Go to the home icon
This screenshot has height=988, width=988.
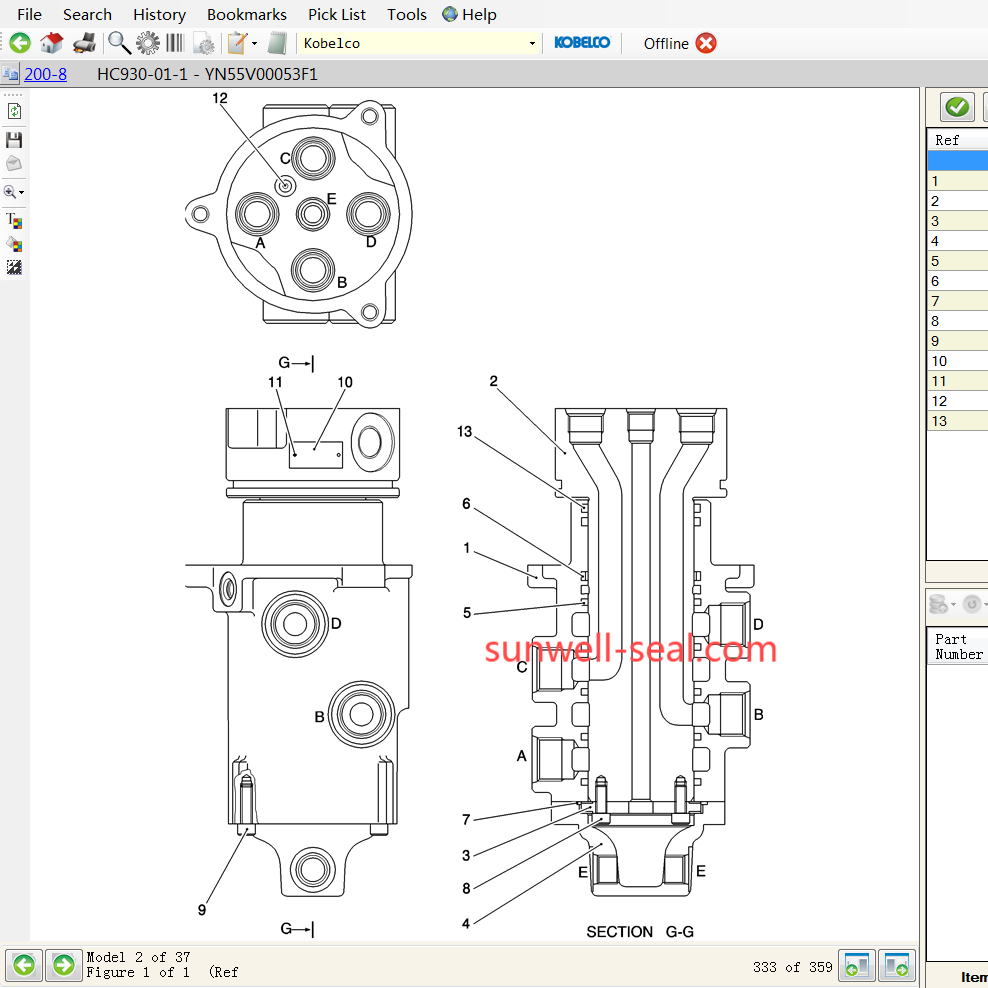click(52, 43)
